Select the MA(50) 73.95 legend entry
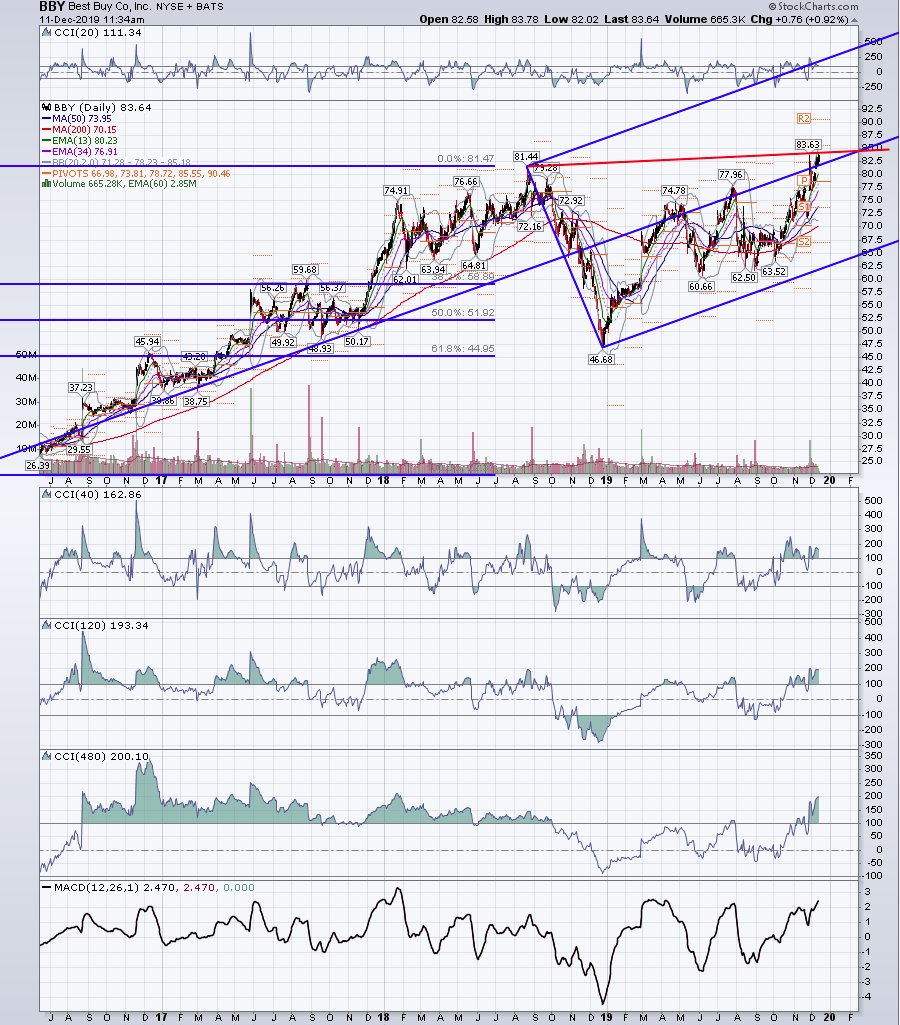The height and width of the screenshot is (1025, 900). click(x=76, y=118)
